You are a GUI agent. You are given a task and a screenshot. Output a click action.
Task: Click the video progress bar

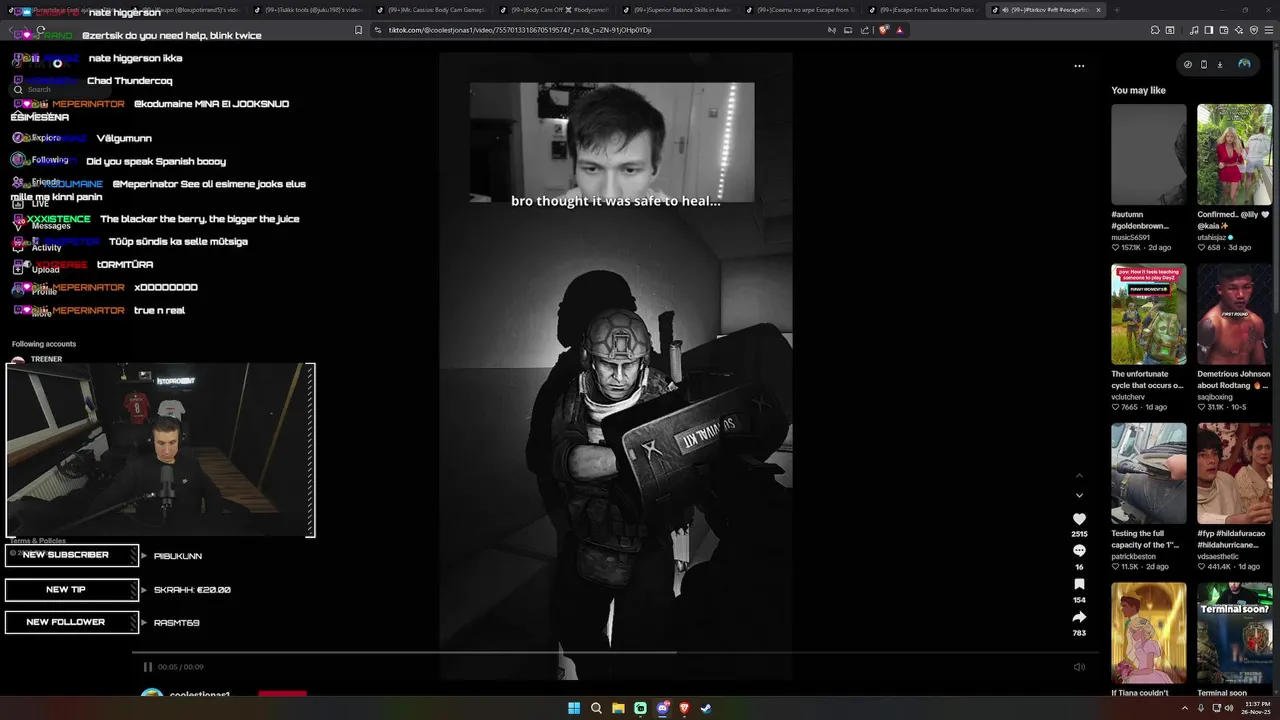tap(614, 653)
